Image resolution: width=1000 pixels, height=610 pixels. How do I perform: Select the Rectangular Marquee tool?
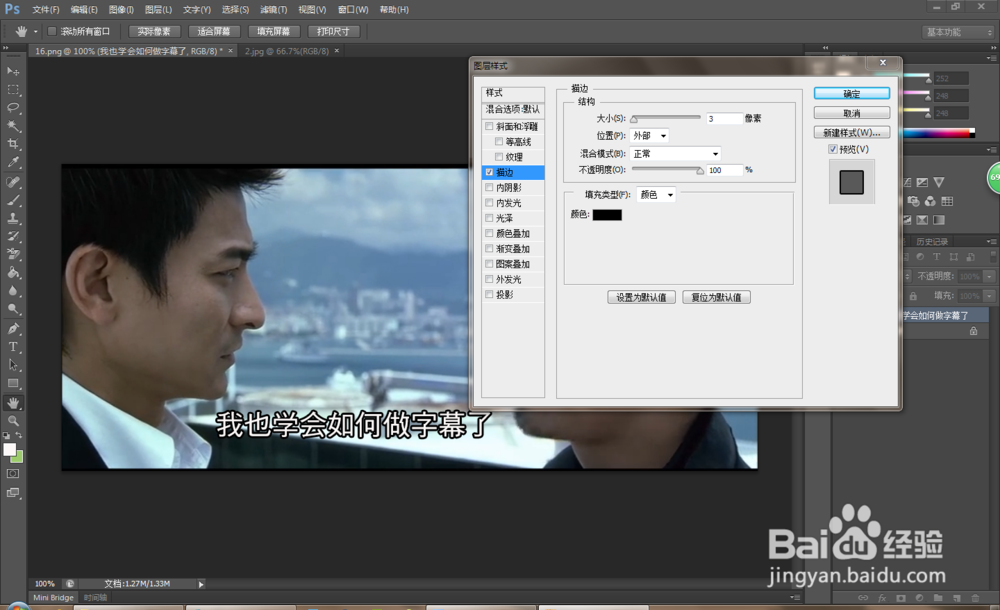[x=13, y=89]
